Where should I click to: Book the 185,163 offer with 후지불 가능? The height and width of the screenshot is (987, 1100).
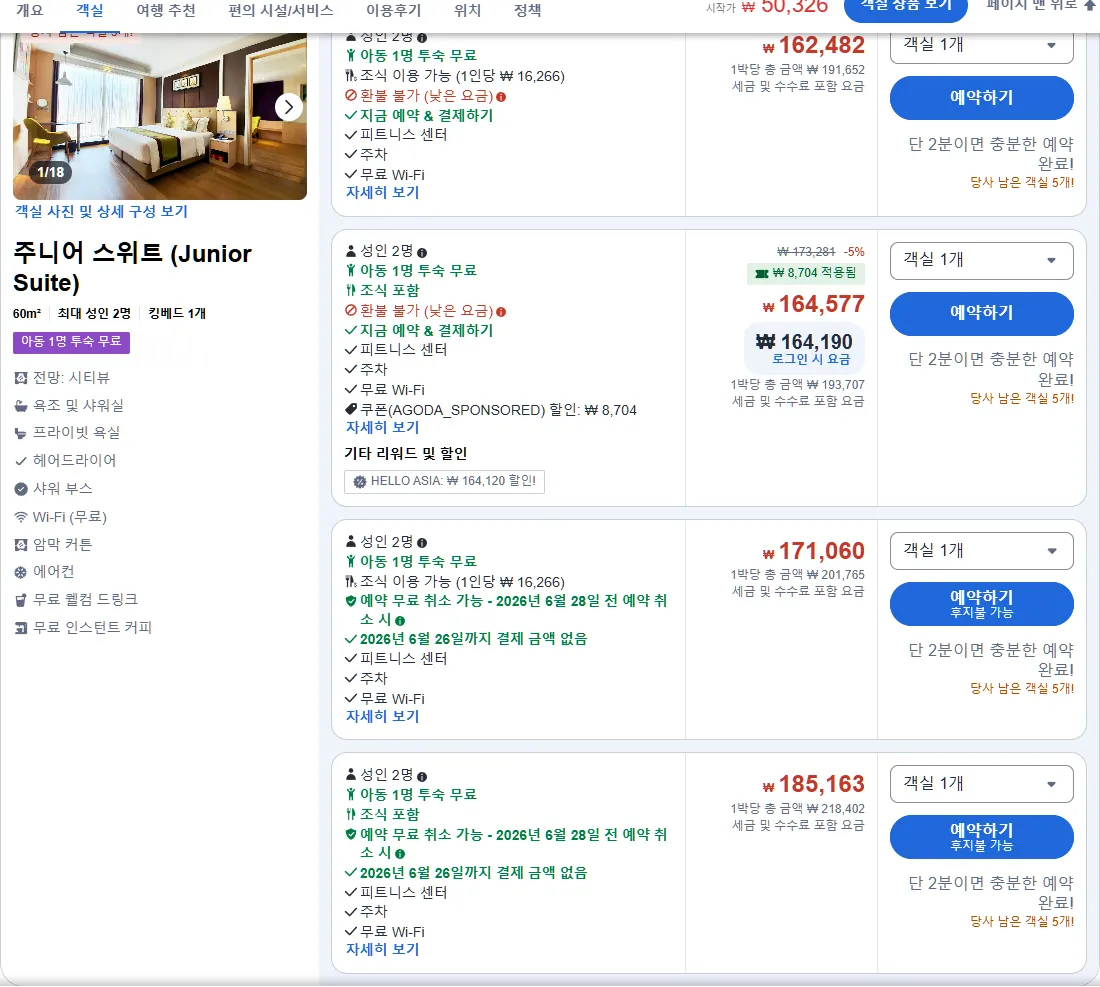[x=981, y=837]
